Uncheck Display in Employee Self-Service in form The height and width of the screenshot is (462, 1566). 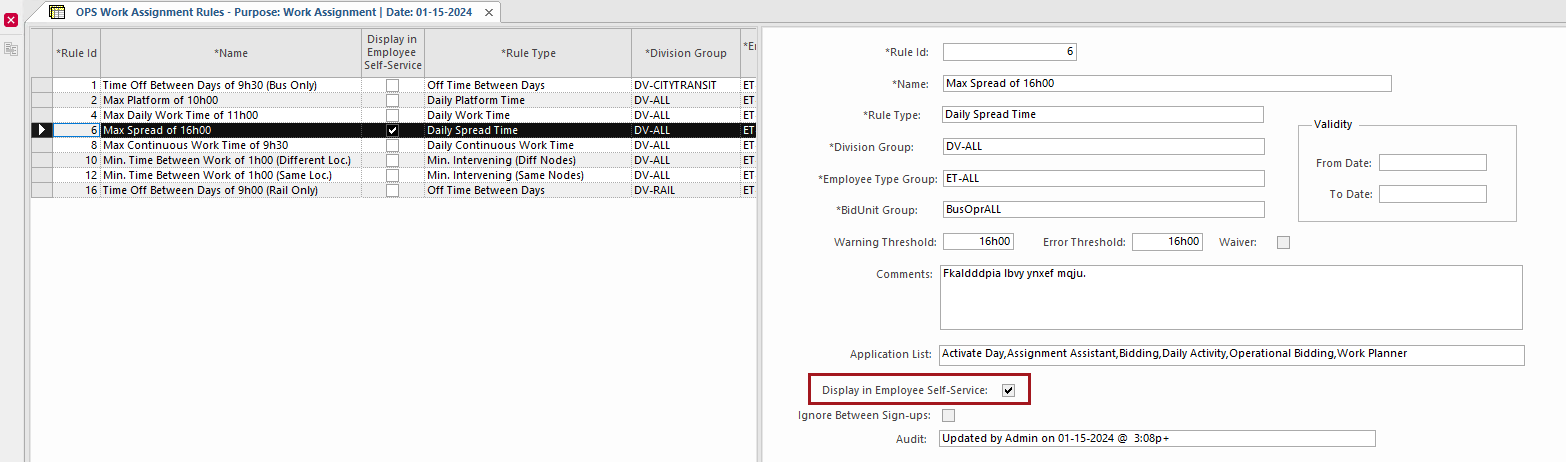(1008, 390)
